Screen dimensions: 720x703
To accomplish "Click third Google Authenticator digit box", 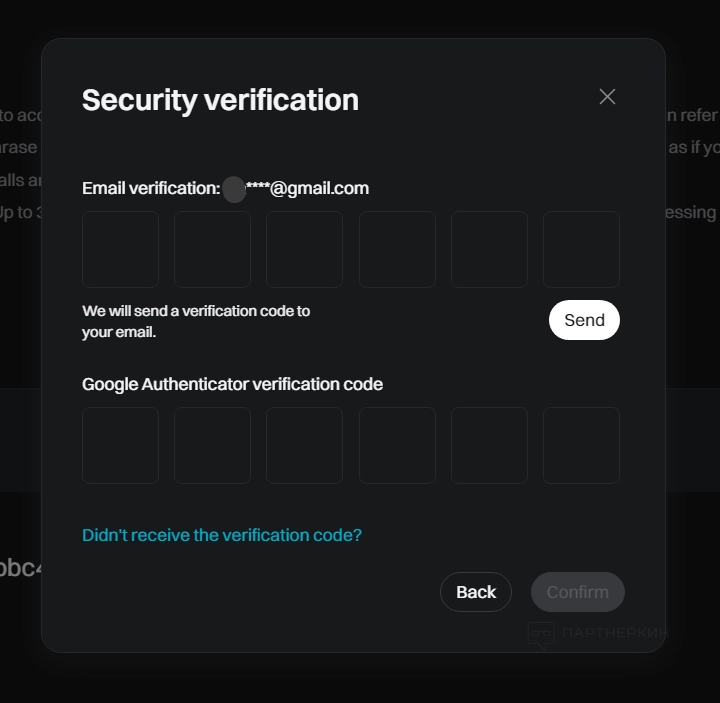I will point(304,445).
